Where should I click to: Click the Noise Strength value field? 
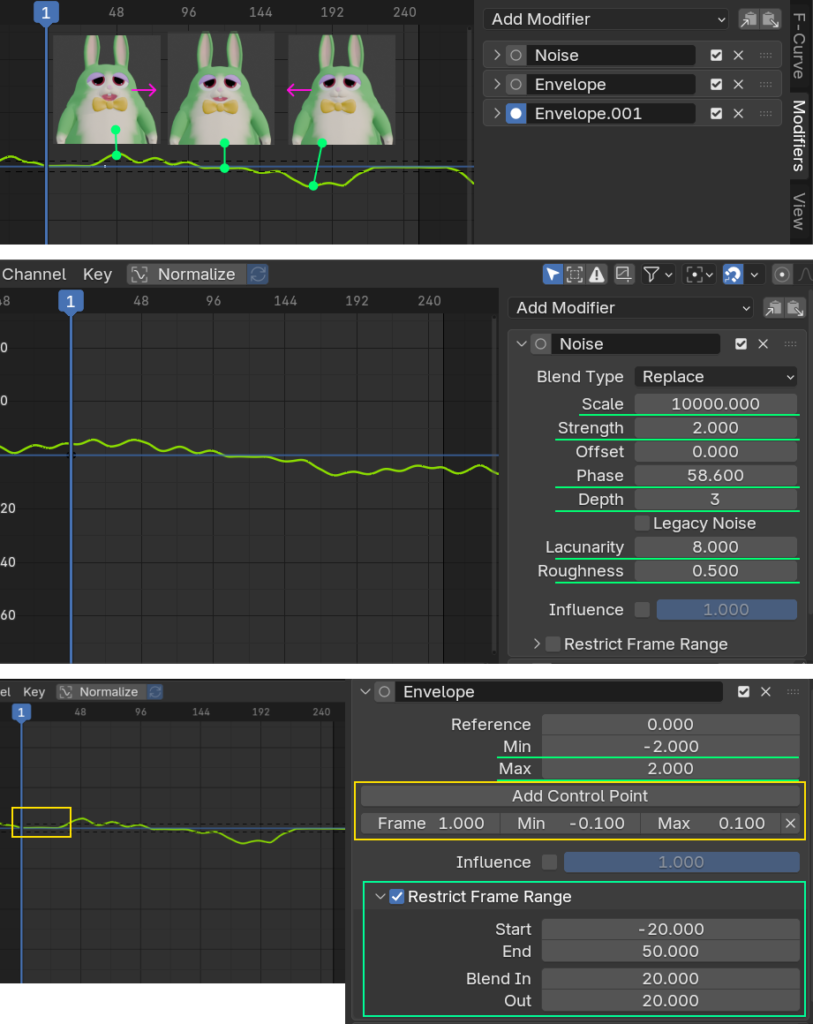coord(716,428)
